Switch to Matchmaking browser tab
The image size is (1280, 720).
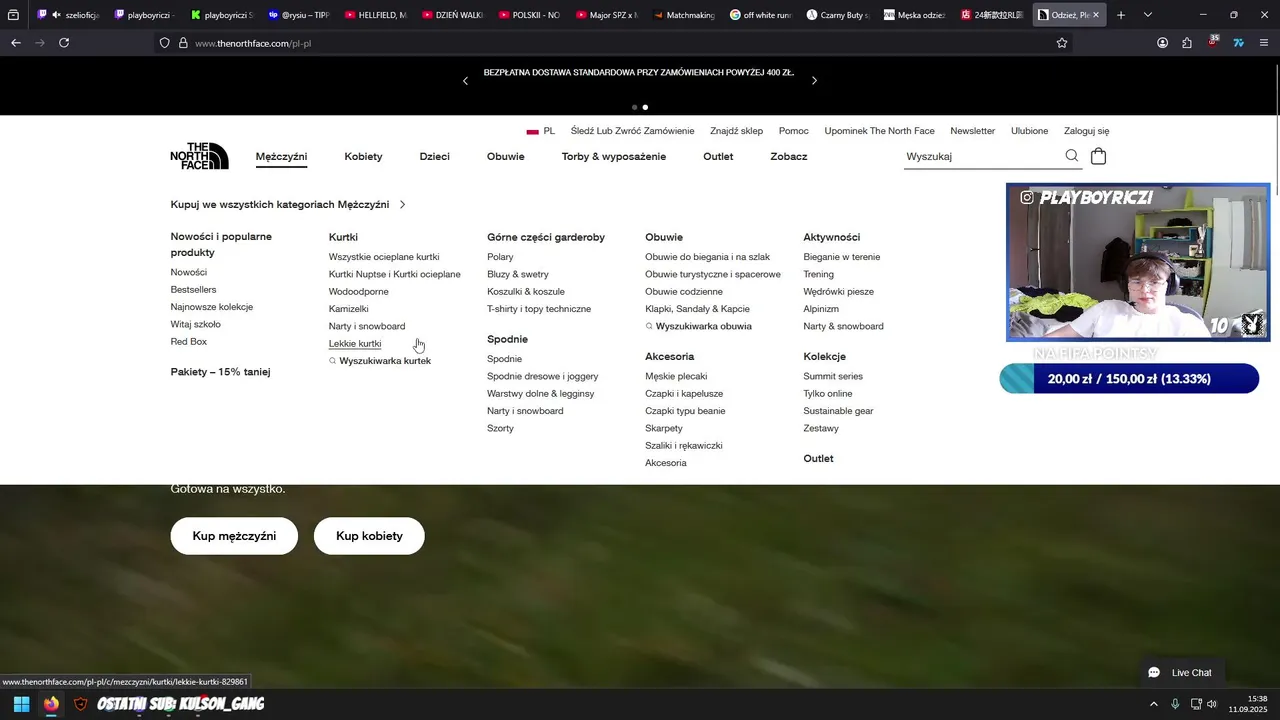pyautogui.click(x=684, y=15)
